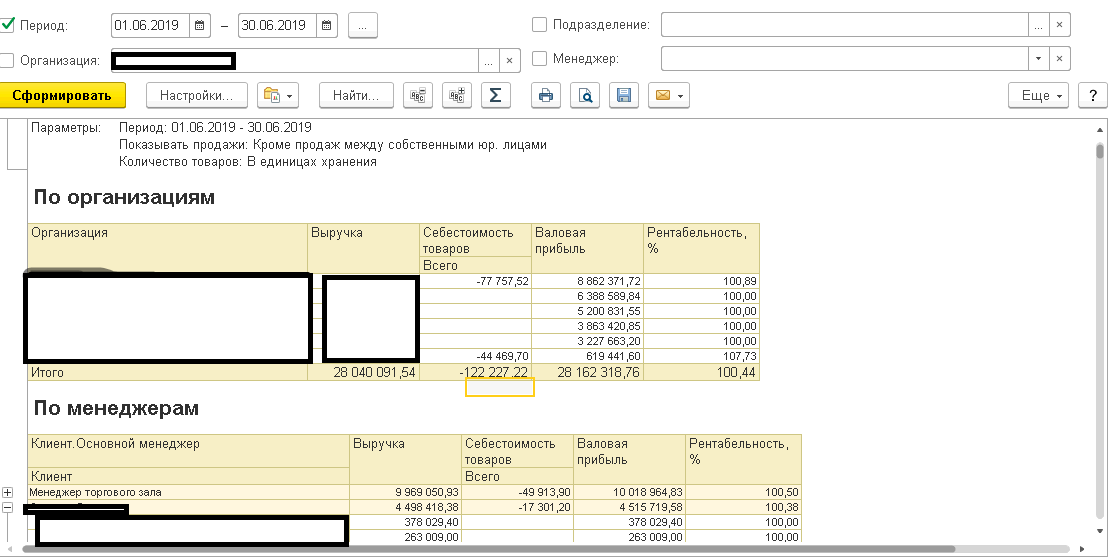Open calendar for the 30.06.2019 end date
1110x558 pixels.
point(326,25)
